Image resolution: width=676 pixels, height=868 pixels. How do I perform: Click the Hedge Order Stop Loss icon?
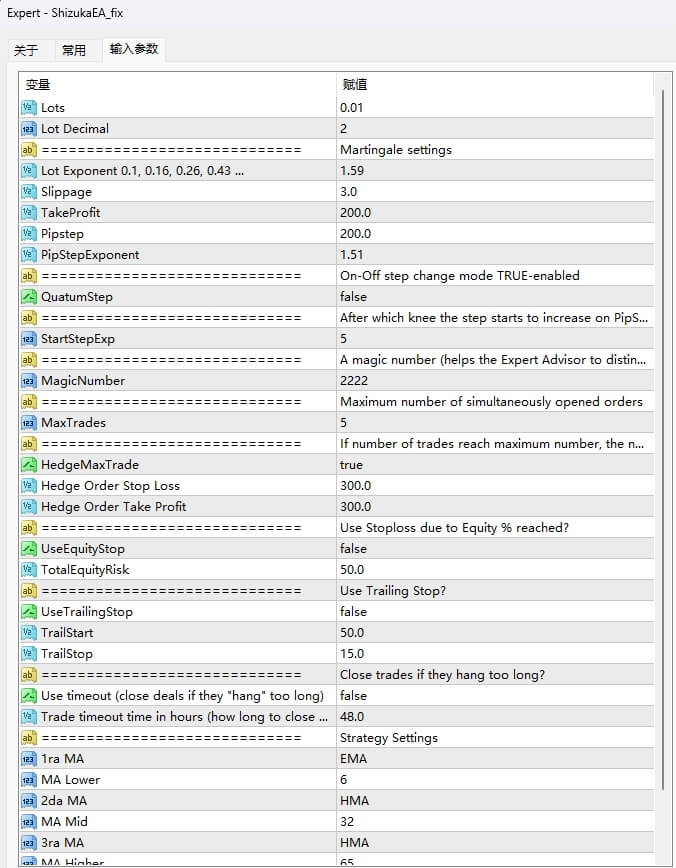tap(29, 486)
